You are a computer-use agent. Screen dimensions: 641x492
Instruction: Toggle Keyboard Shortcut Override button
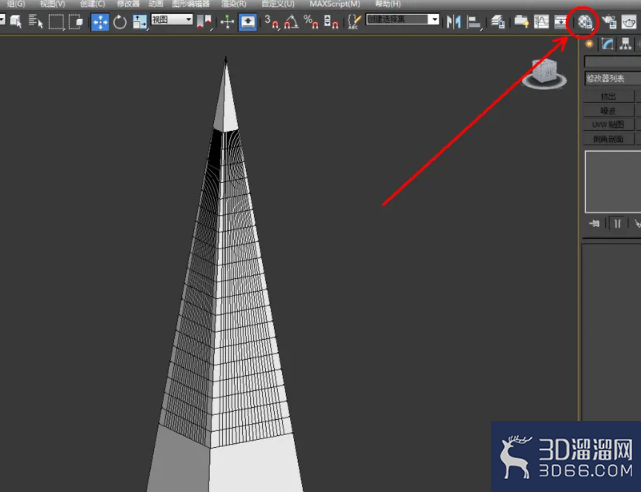coord(247,22)
